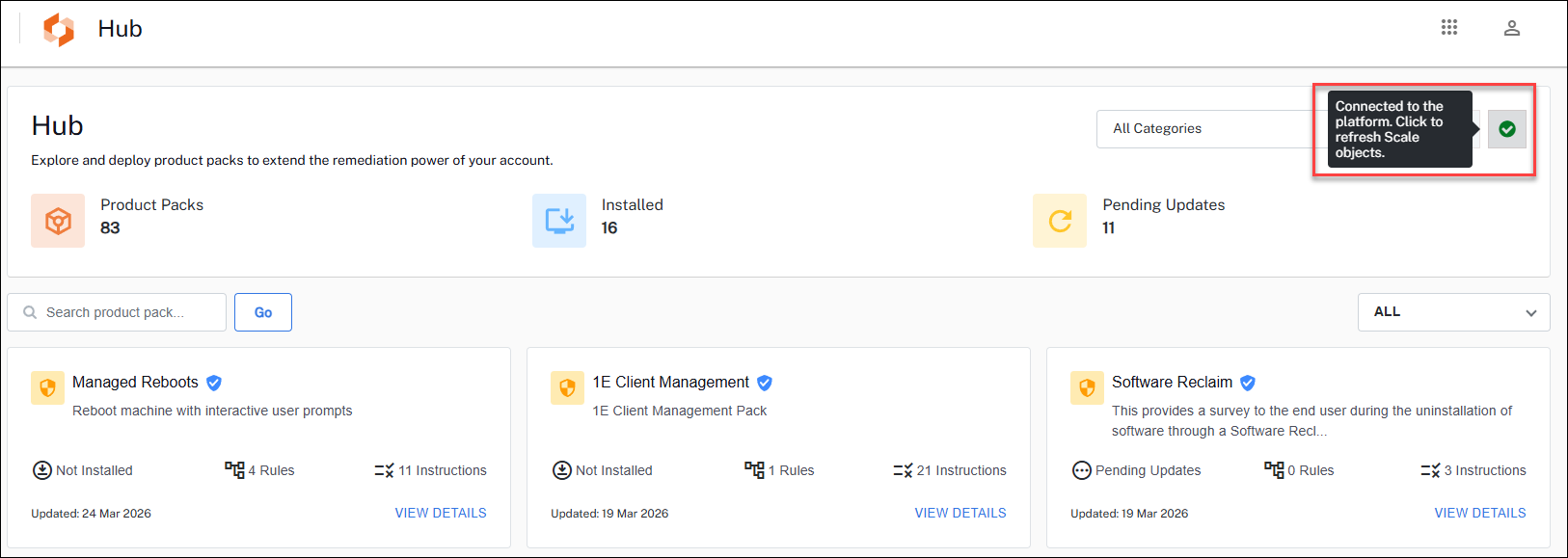Click the Hub logo icon
Viewport: 1568px width, 558px height.
59,29
